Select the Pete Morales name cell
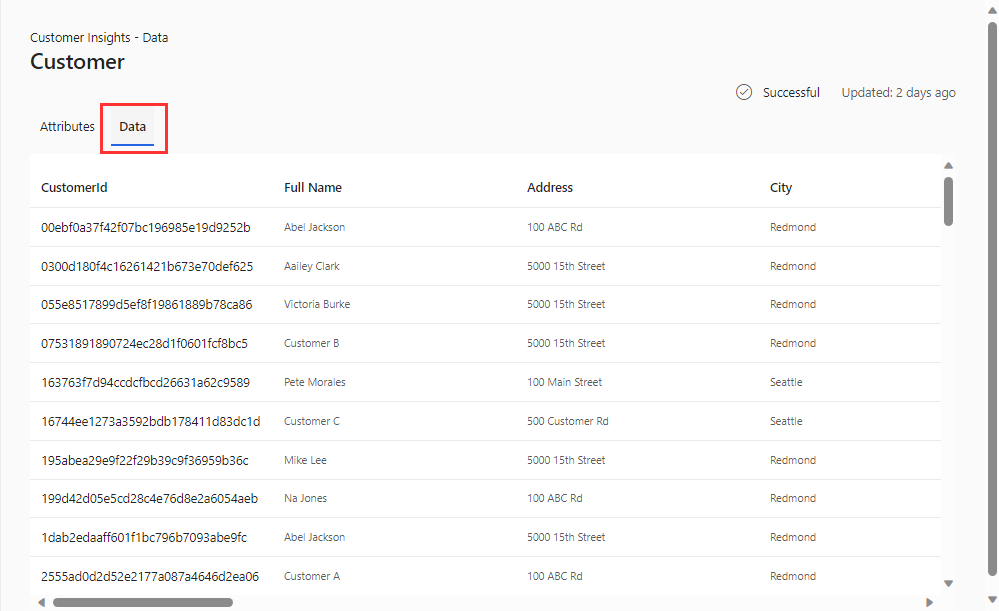This screenshot has width=999, height=611. pyautogui.click(x=314, y=382)
